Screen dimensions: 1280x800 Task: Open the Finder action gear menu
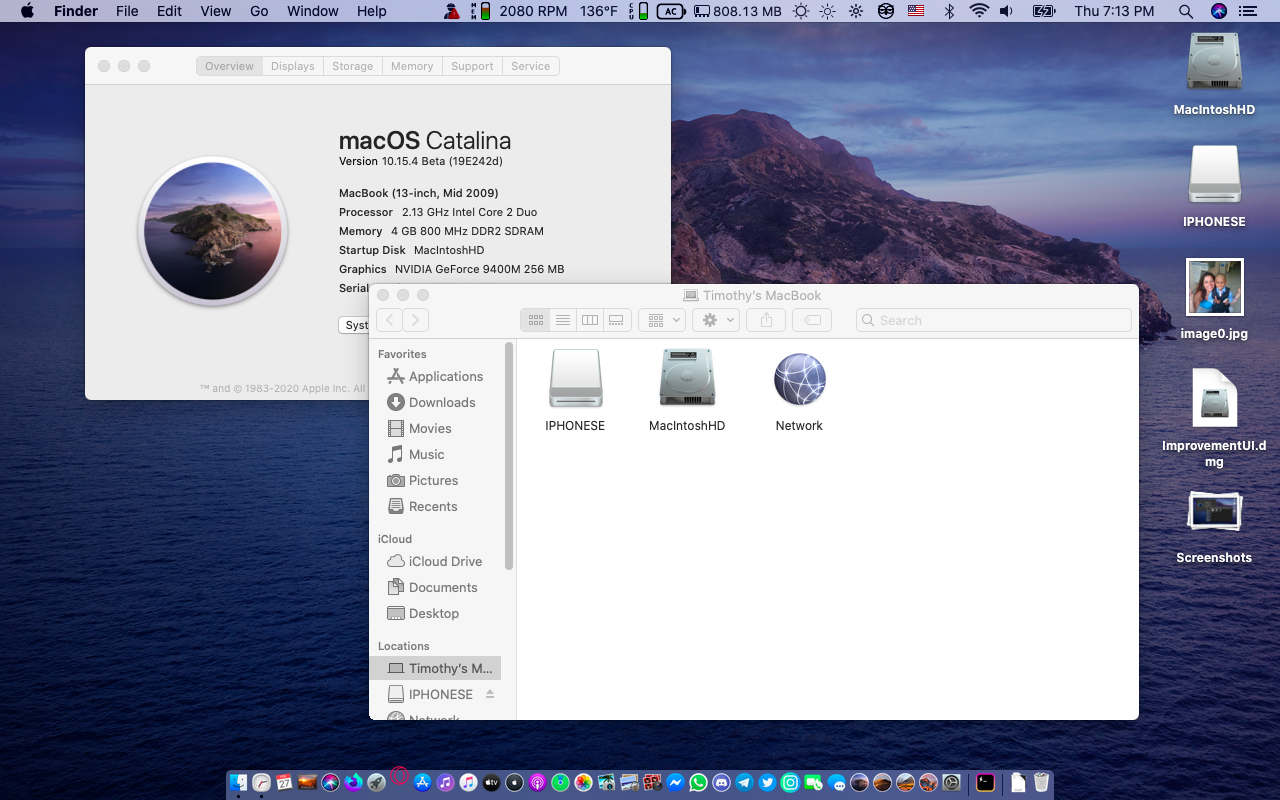click(715, 320)
